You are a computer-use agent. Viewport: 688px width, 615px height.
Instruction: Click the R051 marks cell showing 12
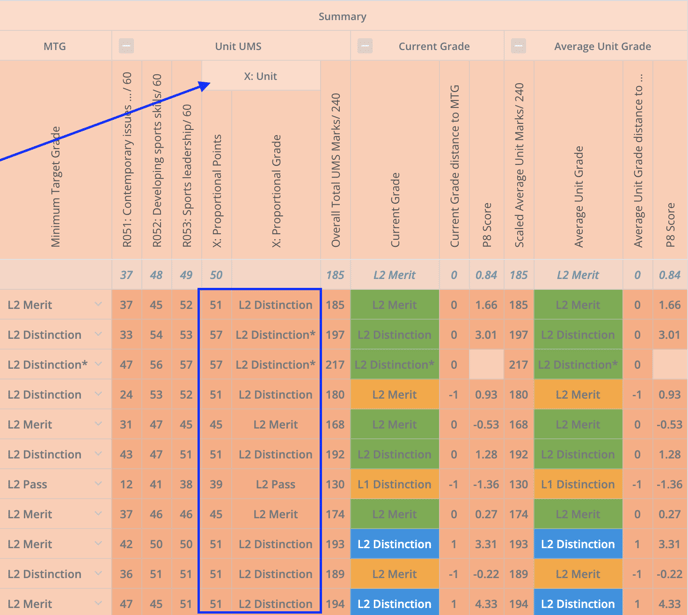tap(126, 484)
